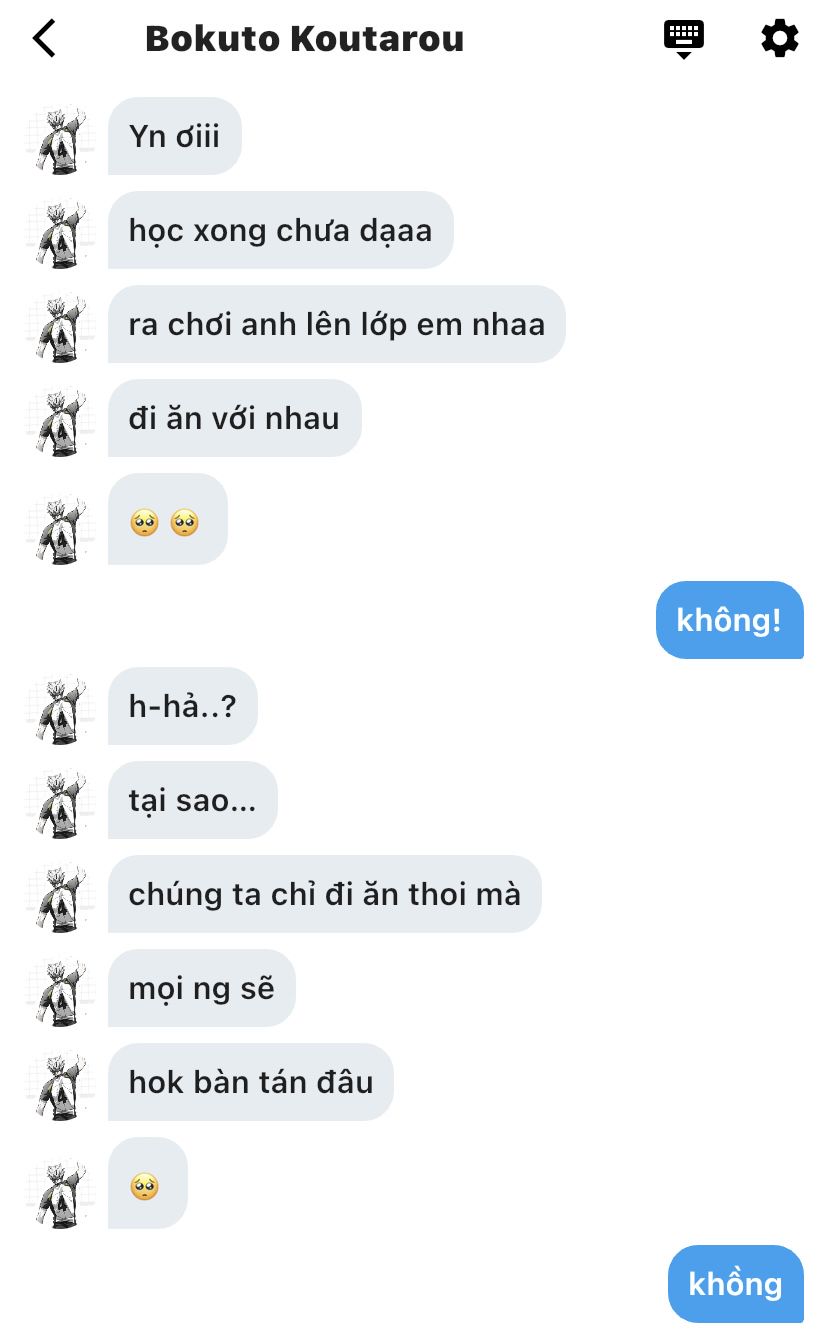Tap avatar beside "hok bàn tán đâu"
This screenshot has height=1329, width=828.
point(61,1084)
